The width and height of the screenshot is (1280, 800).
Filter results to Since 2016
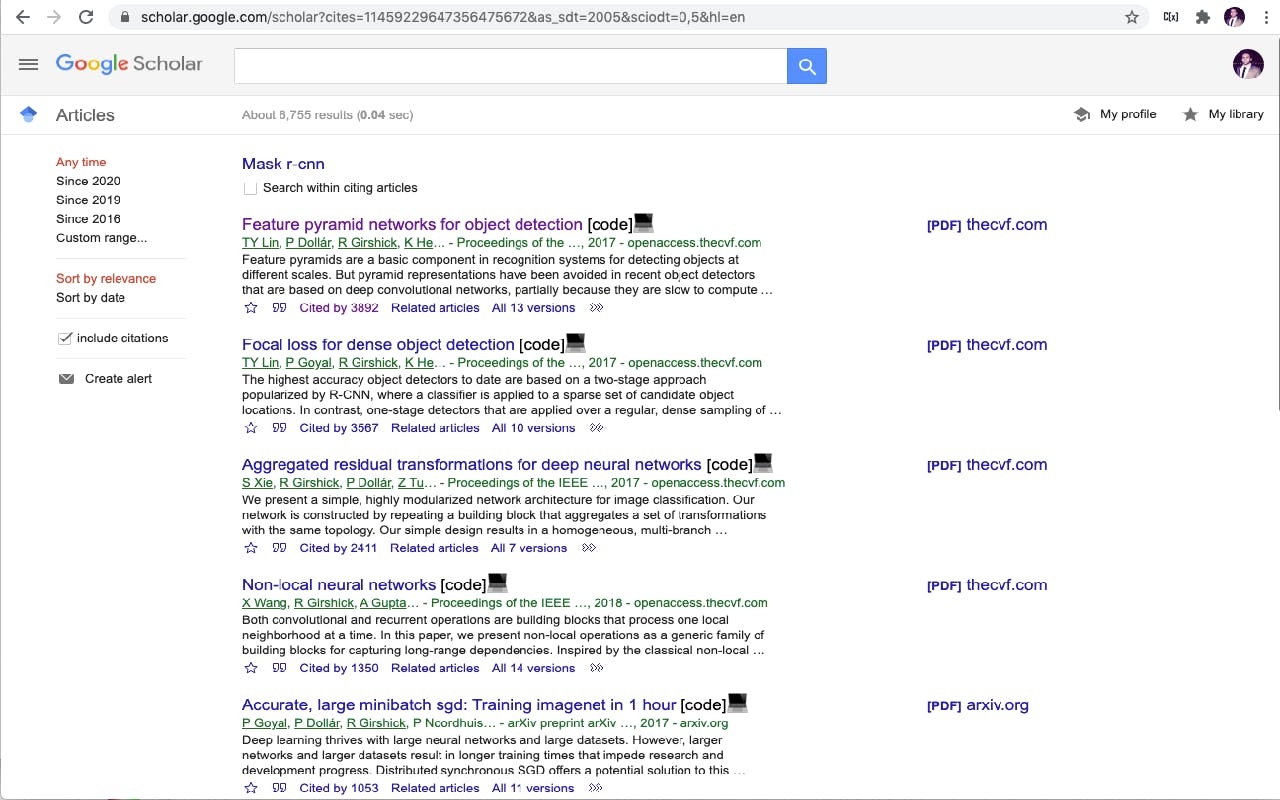[x=88, y=219]
